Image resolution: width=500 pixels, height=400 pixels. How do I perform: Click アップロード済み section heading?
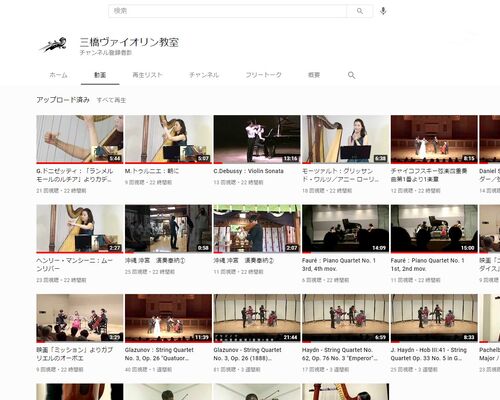click(63, 100)
